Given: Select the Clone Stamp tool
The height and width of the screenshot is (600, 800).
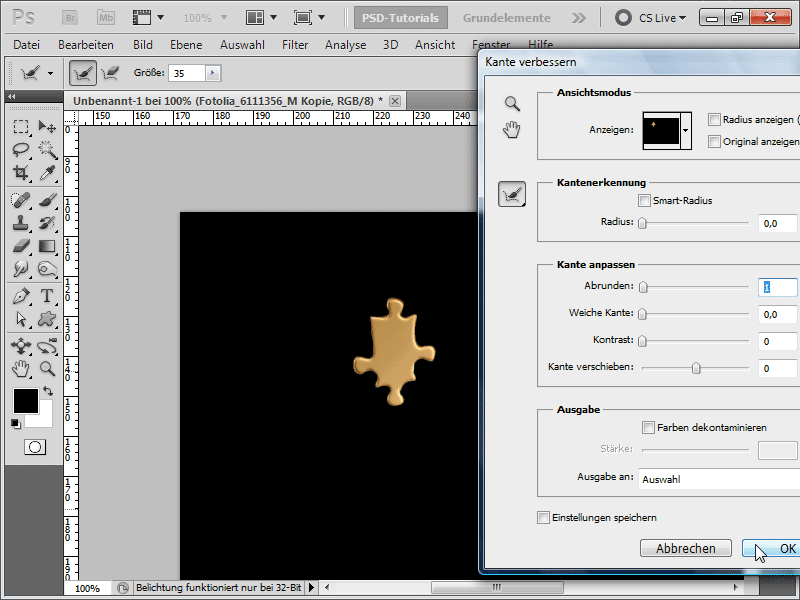Looking at the screenshot, I should click(x=21, y=223).
